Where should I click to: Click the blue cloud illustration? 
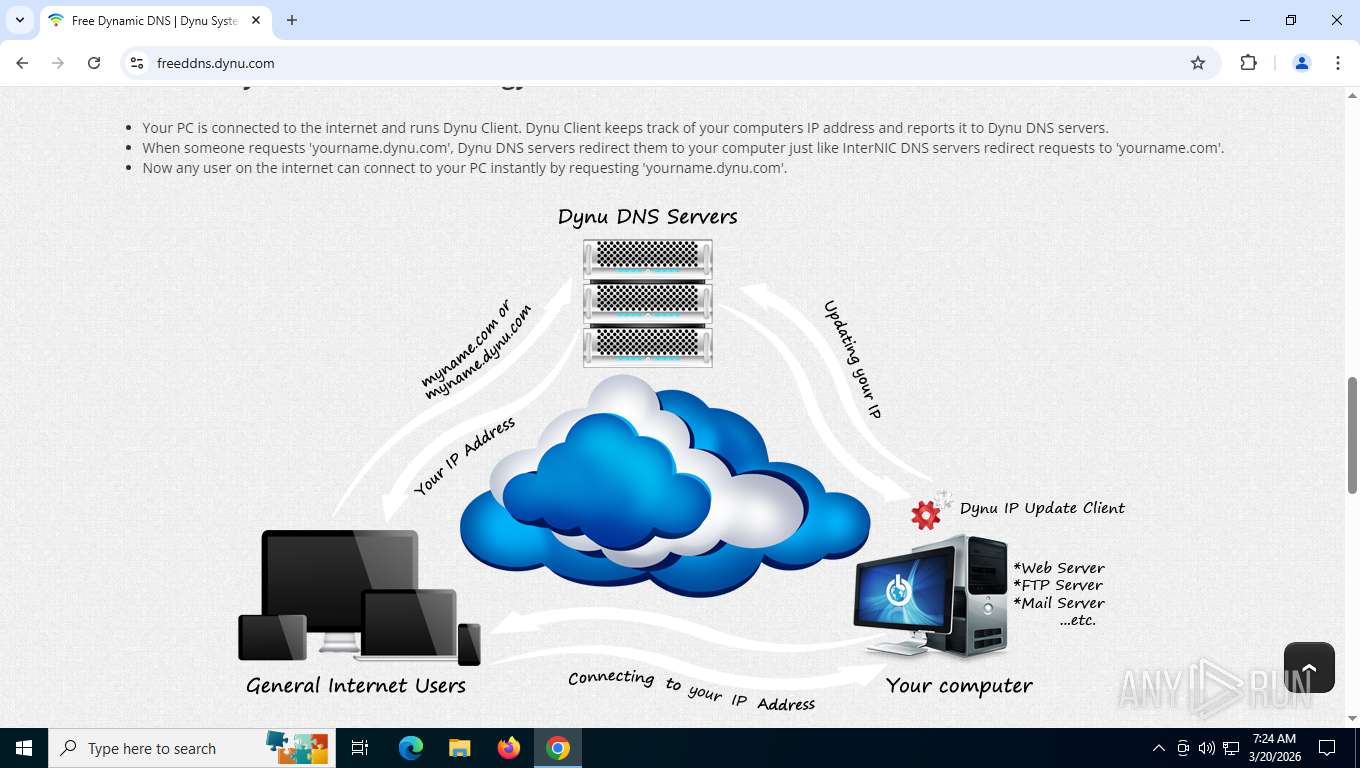pos(665,487)
